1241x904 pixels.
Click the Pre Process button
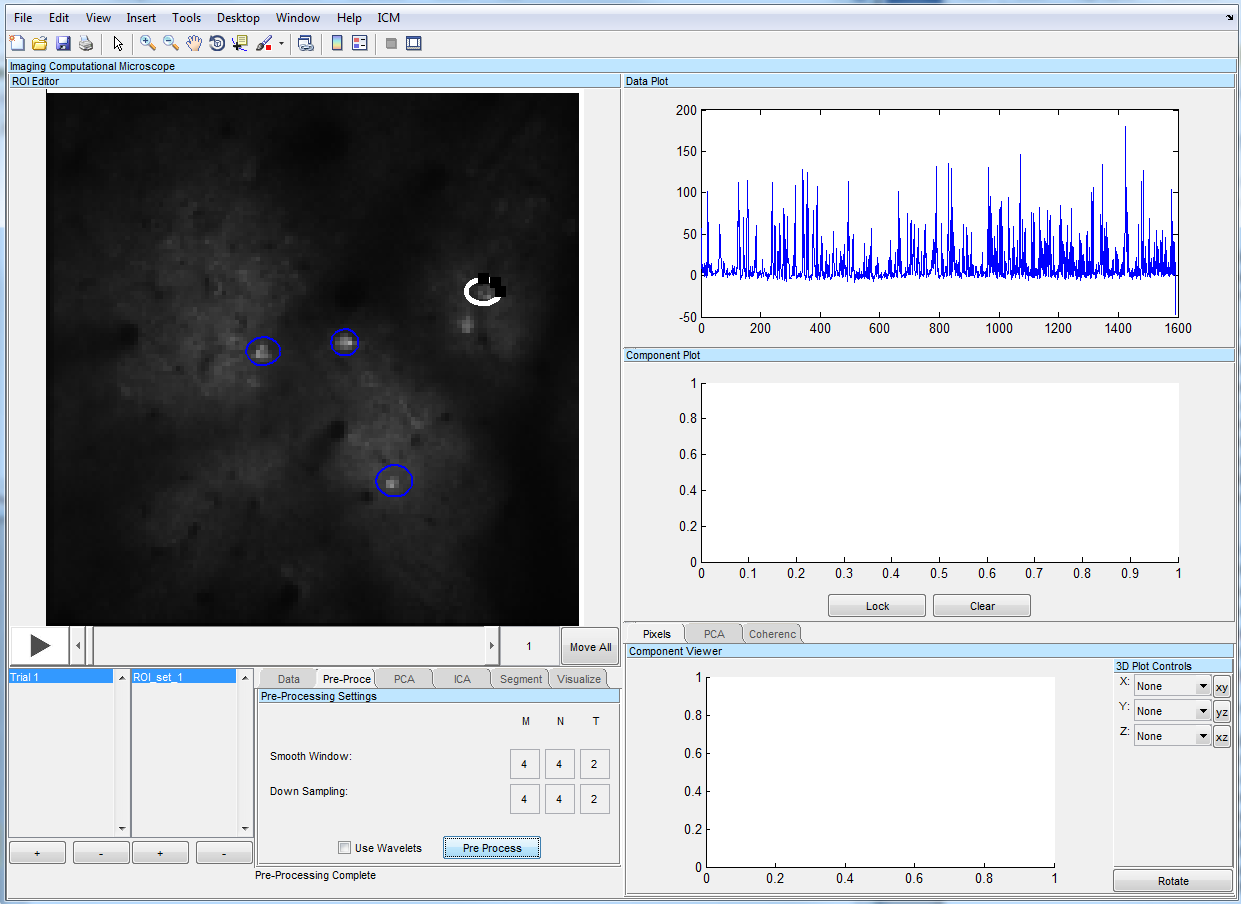[x=492, y=848]
